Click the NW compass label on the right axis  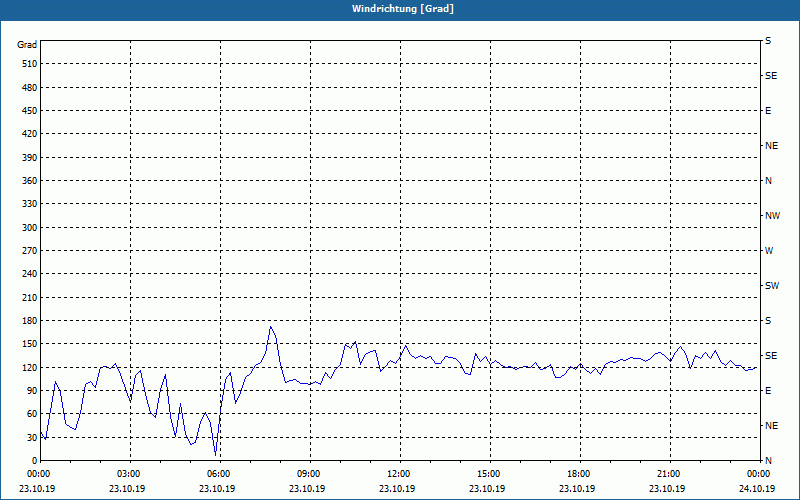pyautogui.click(x=772, y=216)
